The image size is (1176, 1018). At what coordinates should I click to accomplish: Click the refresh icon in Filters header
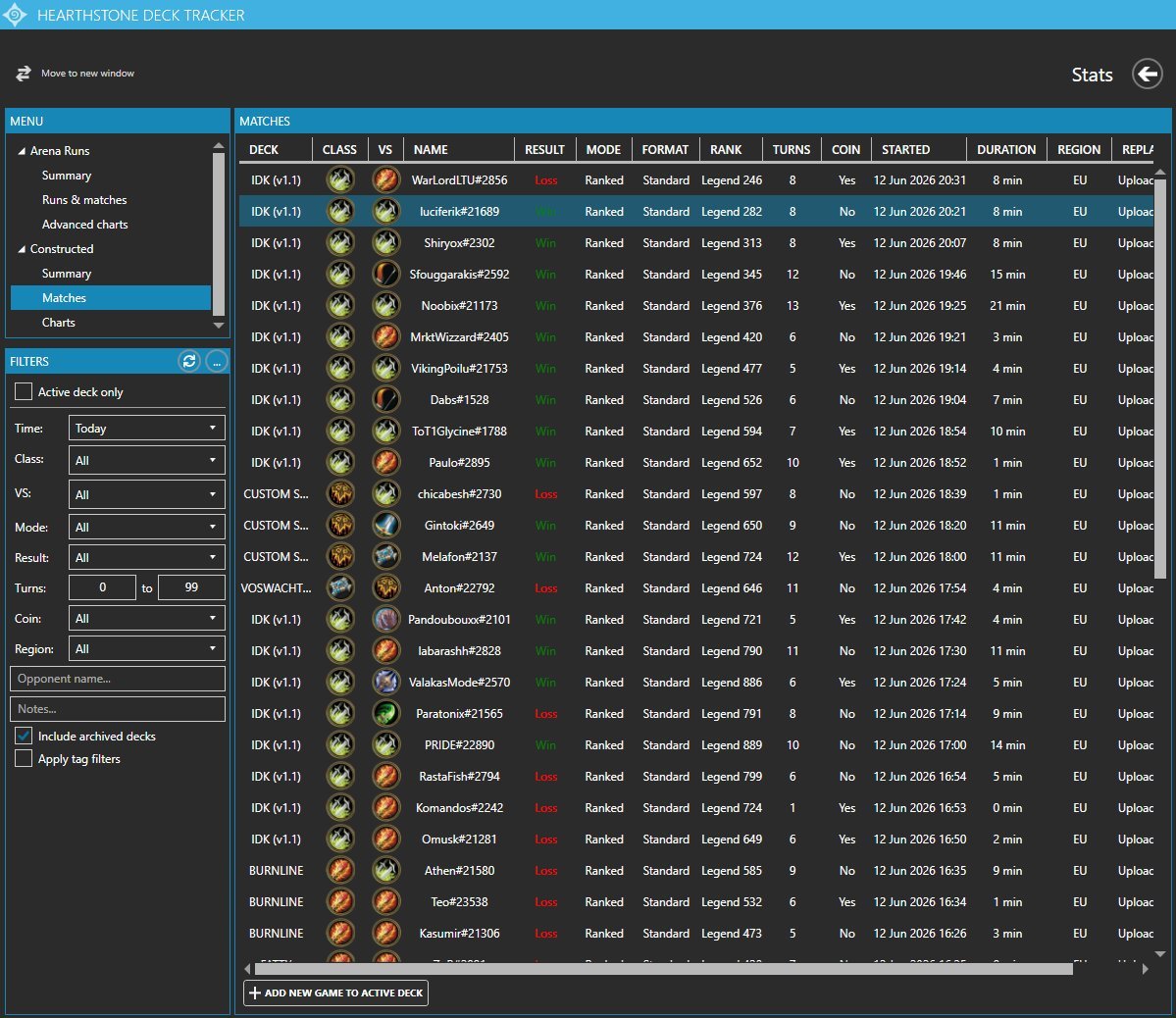click(189, 362)
